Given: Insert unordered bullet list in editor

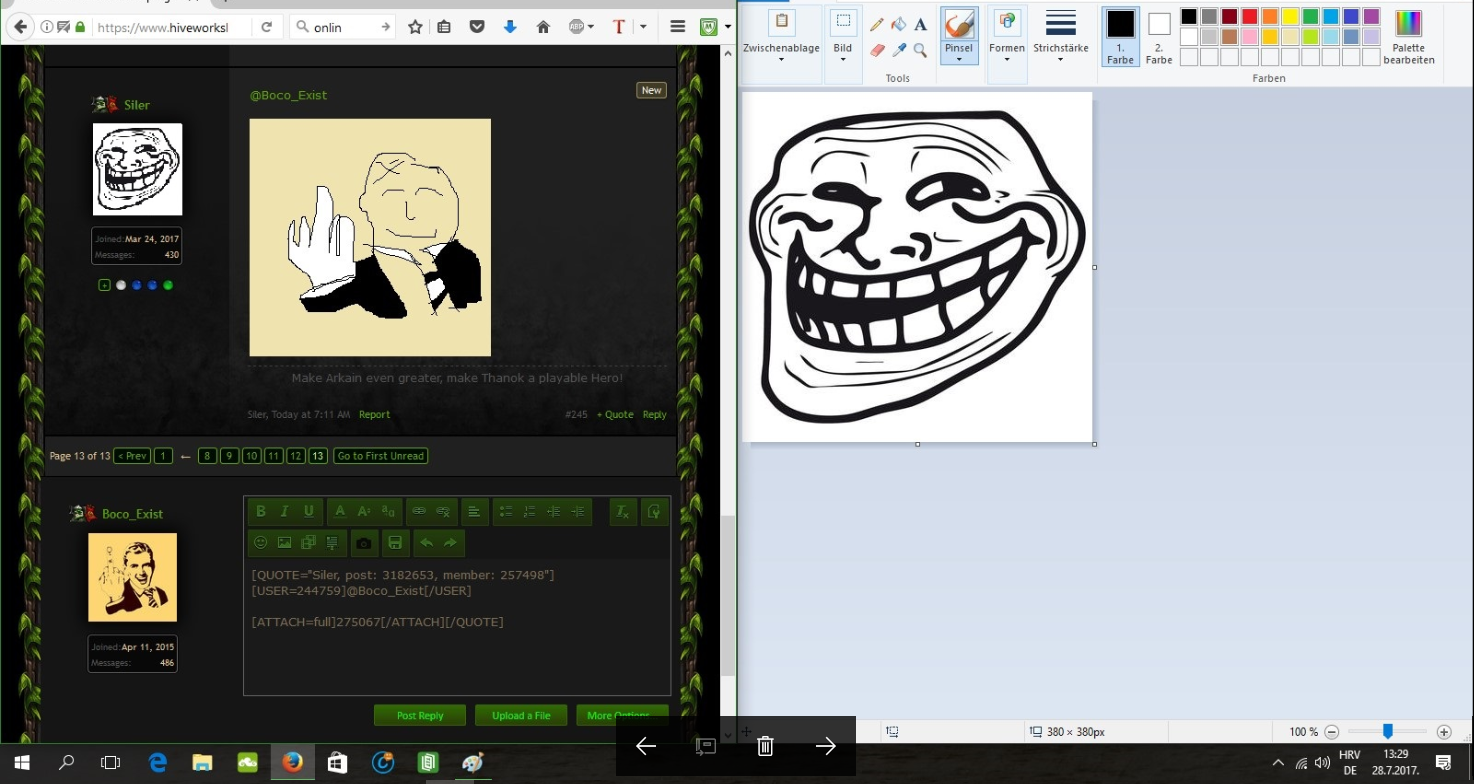Looking at the screenshot, I should tap(506, 511).
